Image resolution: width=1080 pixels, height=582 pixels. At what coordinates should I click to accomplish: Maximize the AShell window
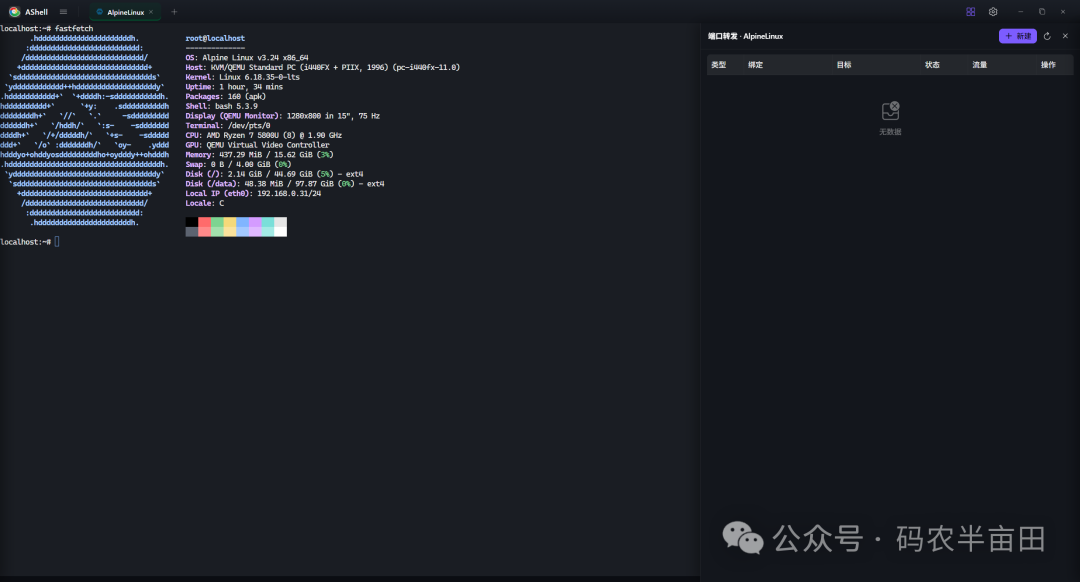pyautogui.click(x=1041, y=12)
